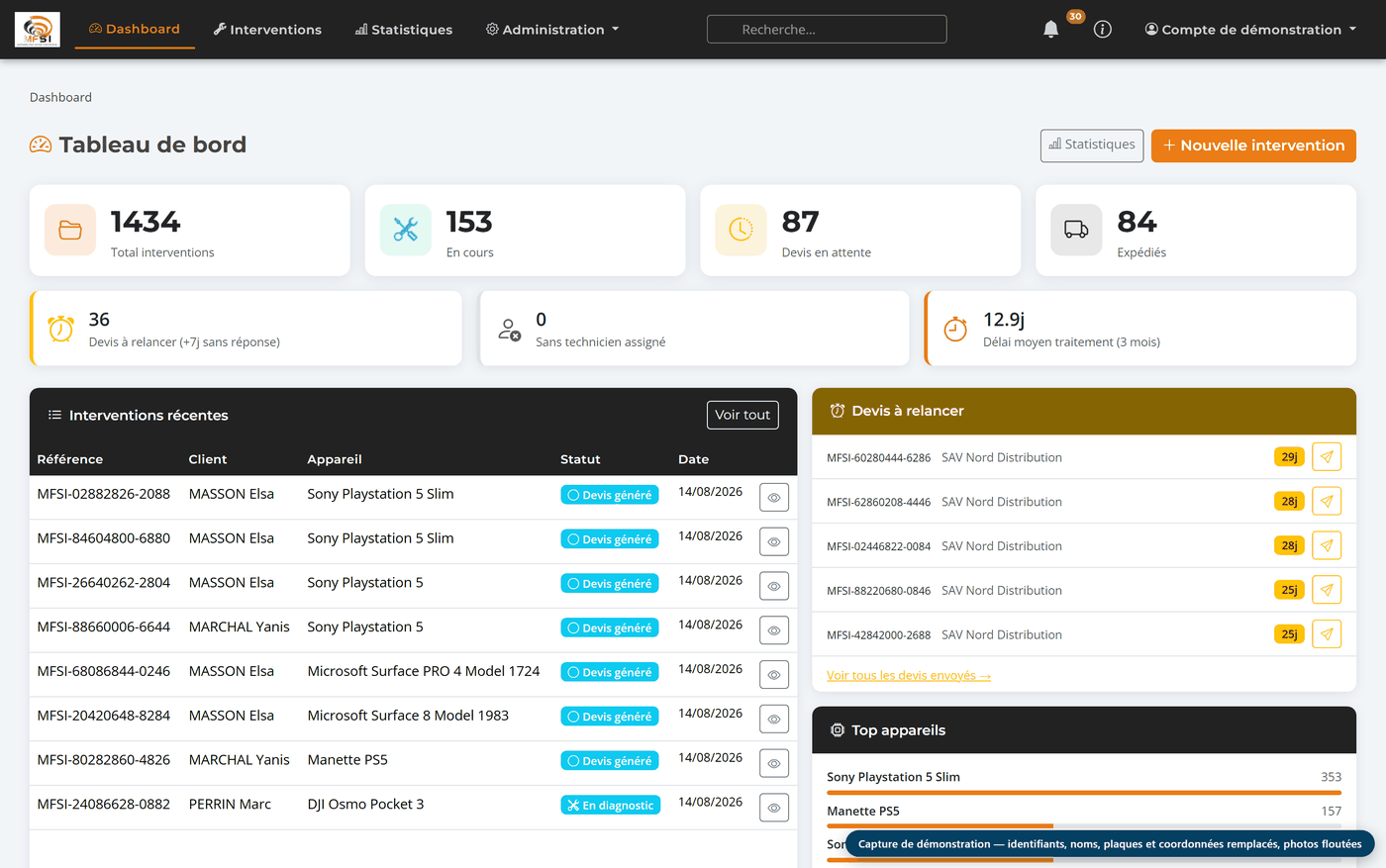Click the 153 En cours value
Viewport: 1386px width, 868px height.
(x=469, y=222)
